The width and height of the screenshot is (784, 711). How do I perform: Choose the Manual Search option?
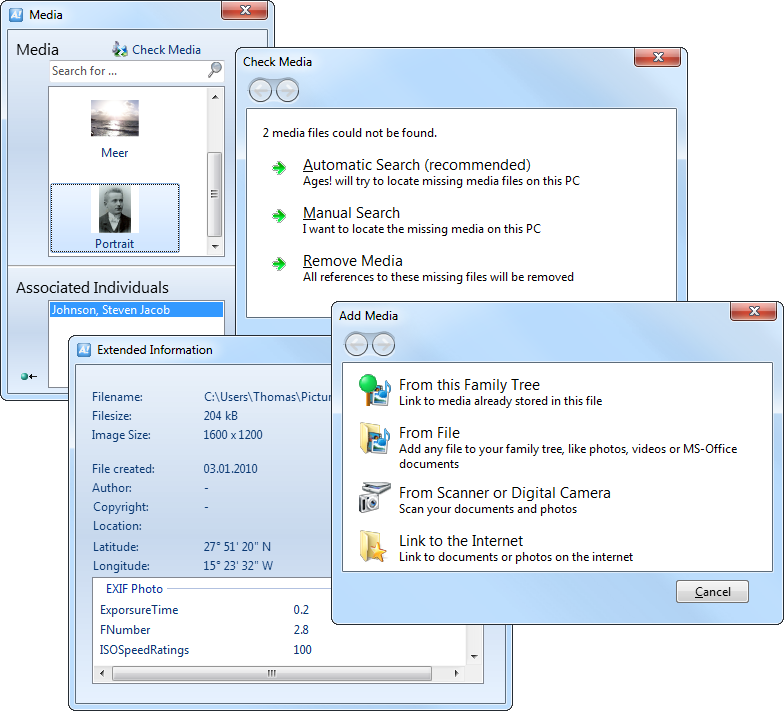(351, 213)
